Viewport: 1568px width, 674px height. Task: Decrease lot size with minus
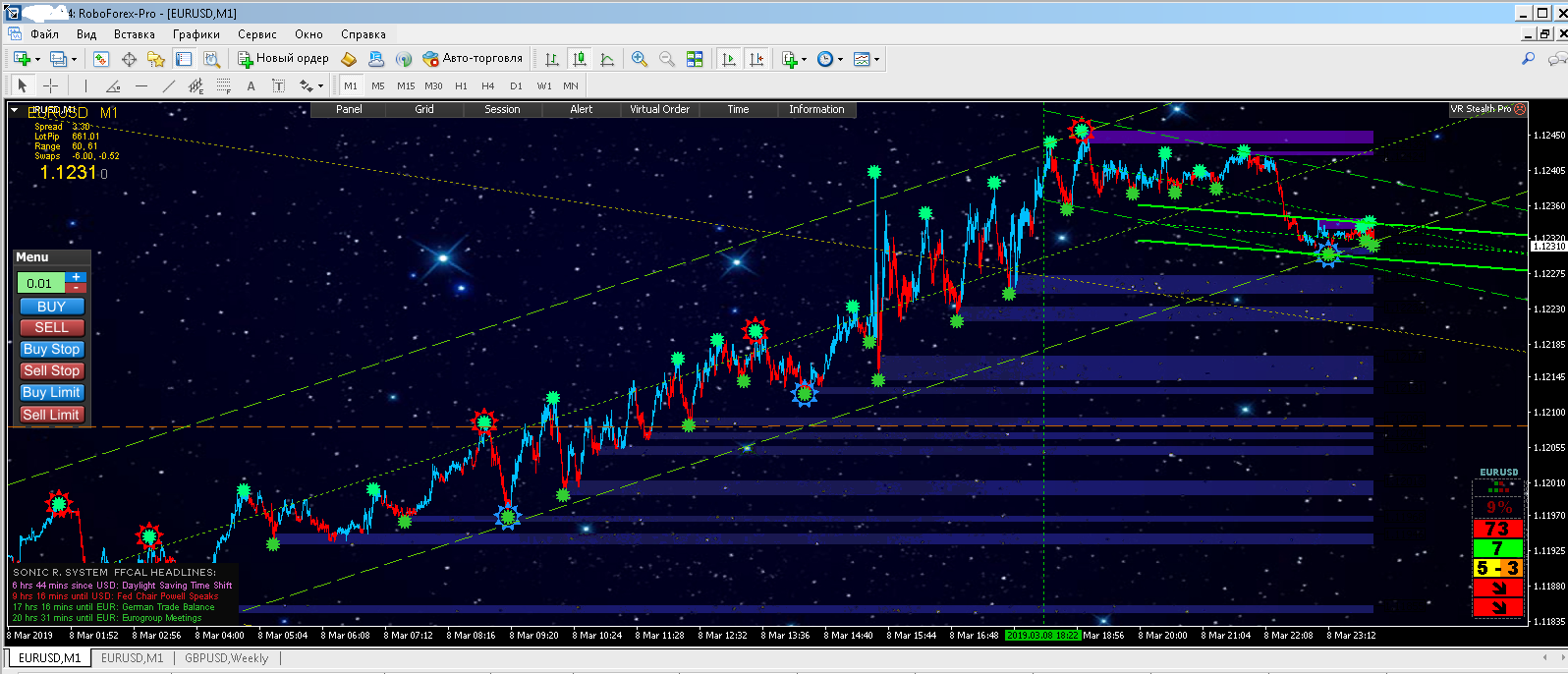(x=76, y=288)
